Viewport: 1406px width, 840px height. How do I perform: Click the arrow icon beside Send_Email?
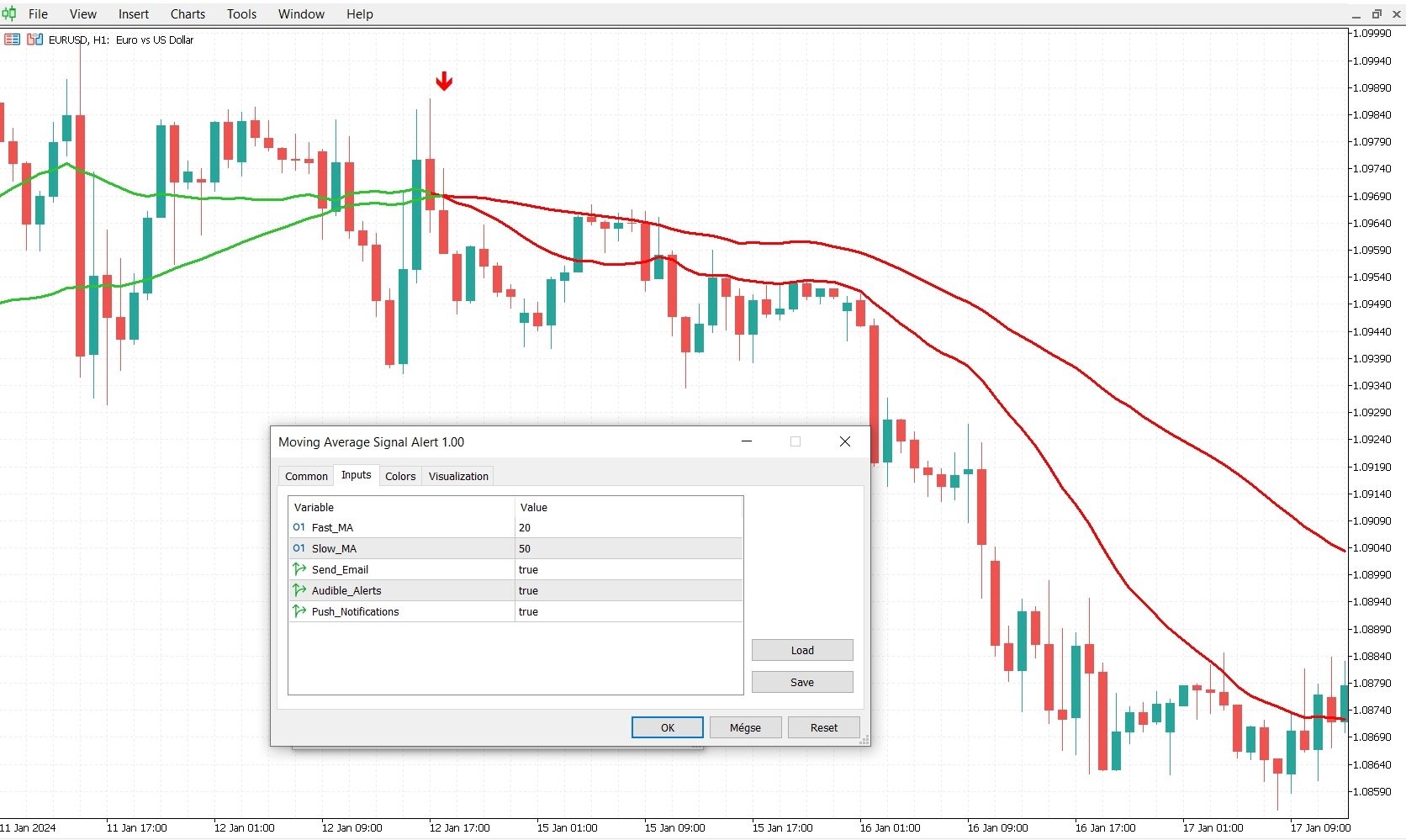(299, 569)
